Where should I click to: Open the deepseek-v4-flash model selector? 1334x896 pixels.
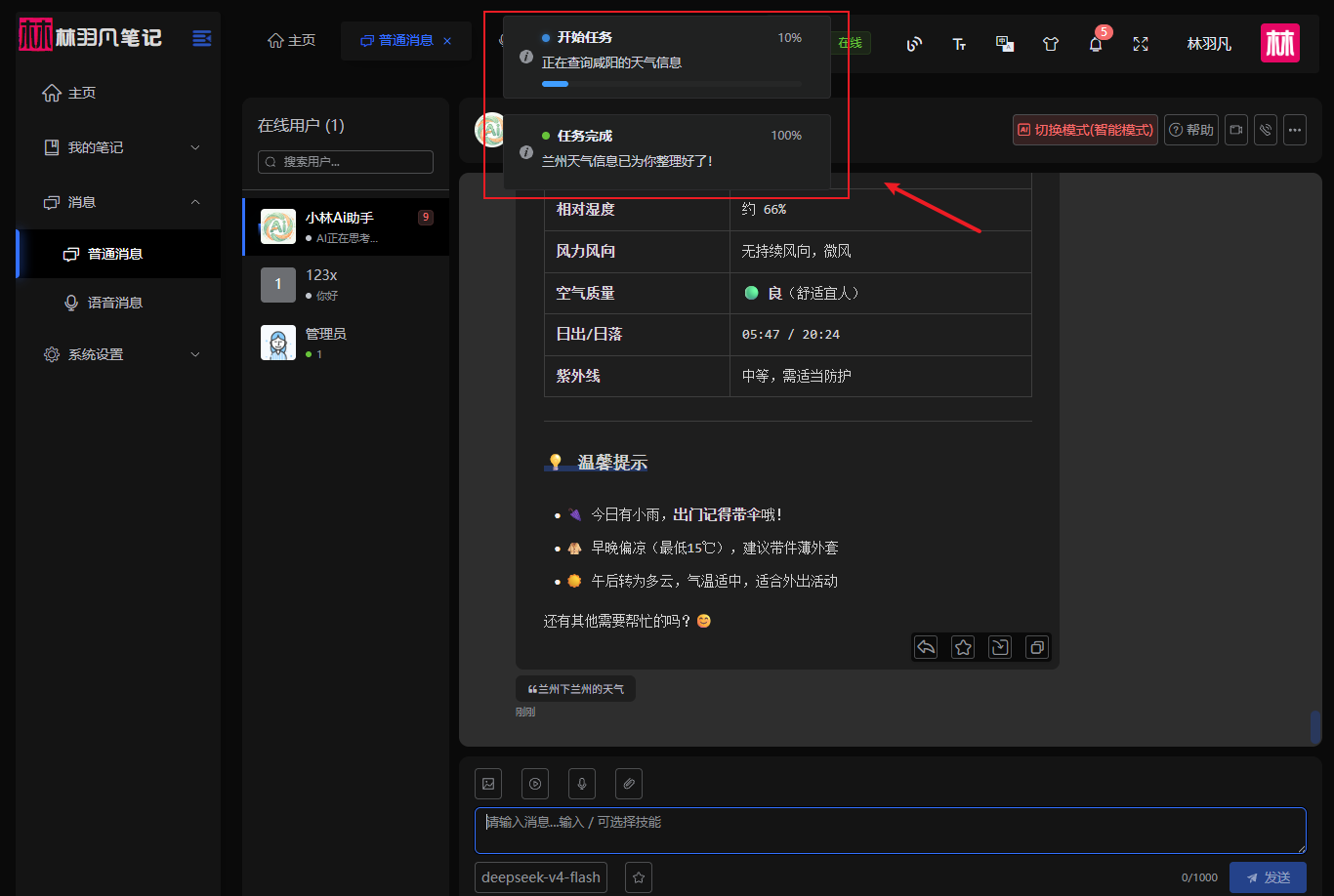pyautogui.click(x=541, y=877)
